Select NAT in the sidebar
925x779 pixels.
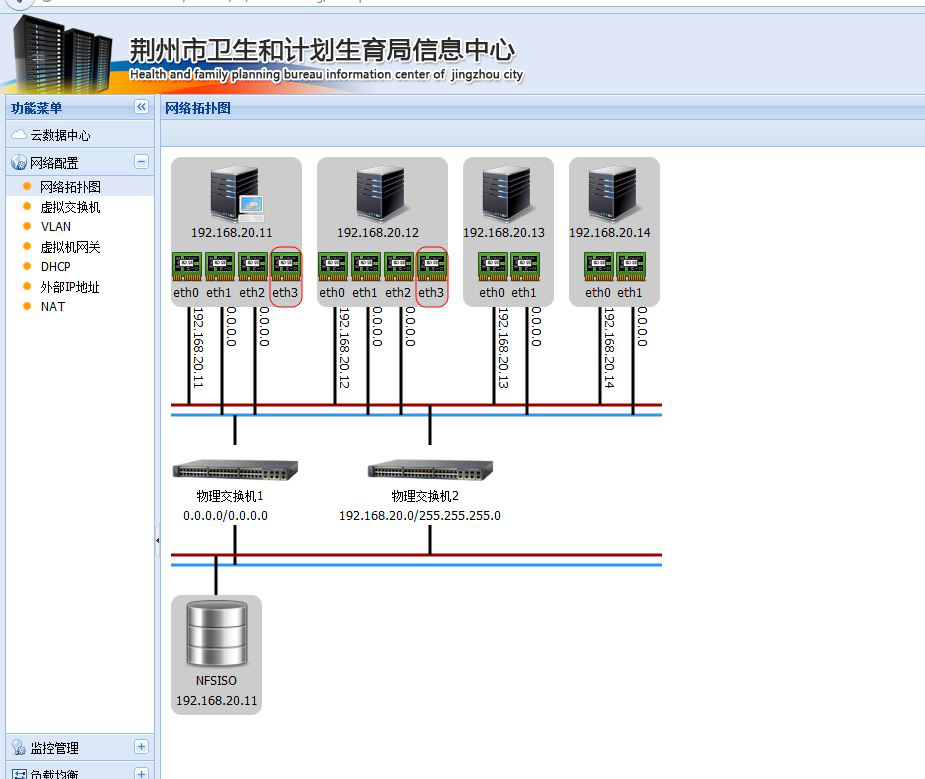(53, 307)
